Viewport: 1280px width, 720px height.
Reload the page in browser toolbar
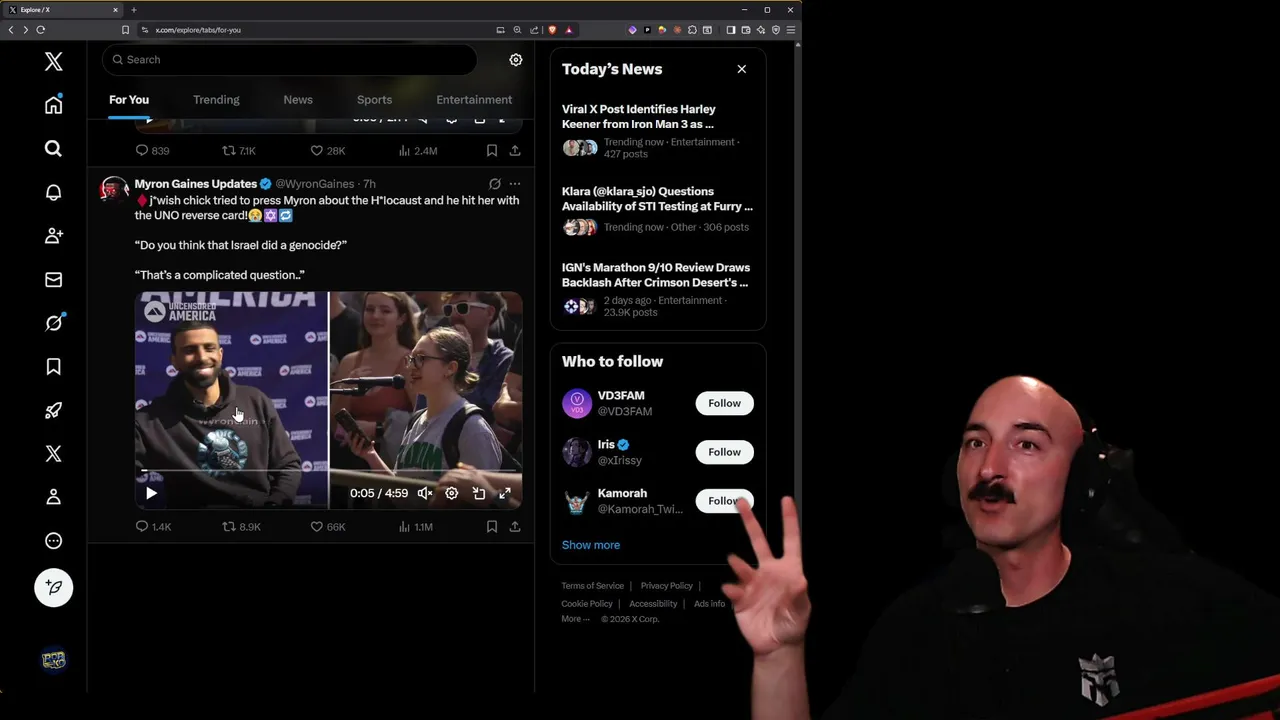(41, 30)
